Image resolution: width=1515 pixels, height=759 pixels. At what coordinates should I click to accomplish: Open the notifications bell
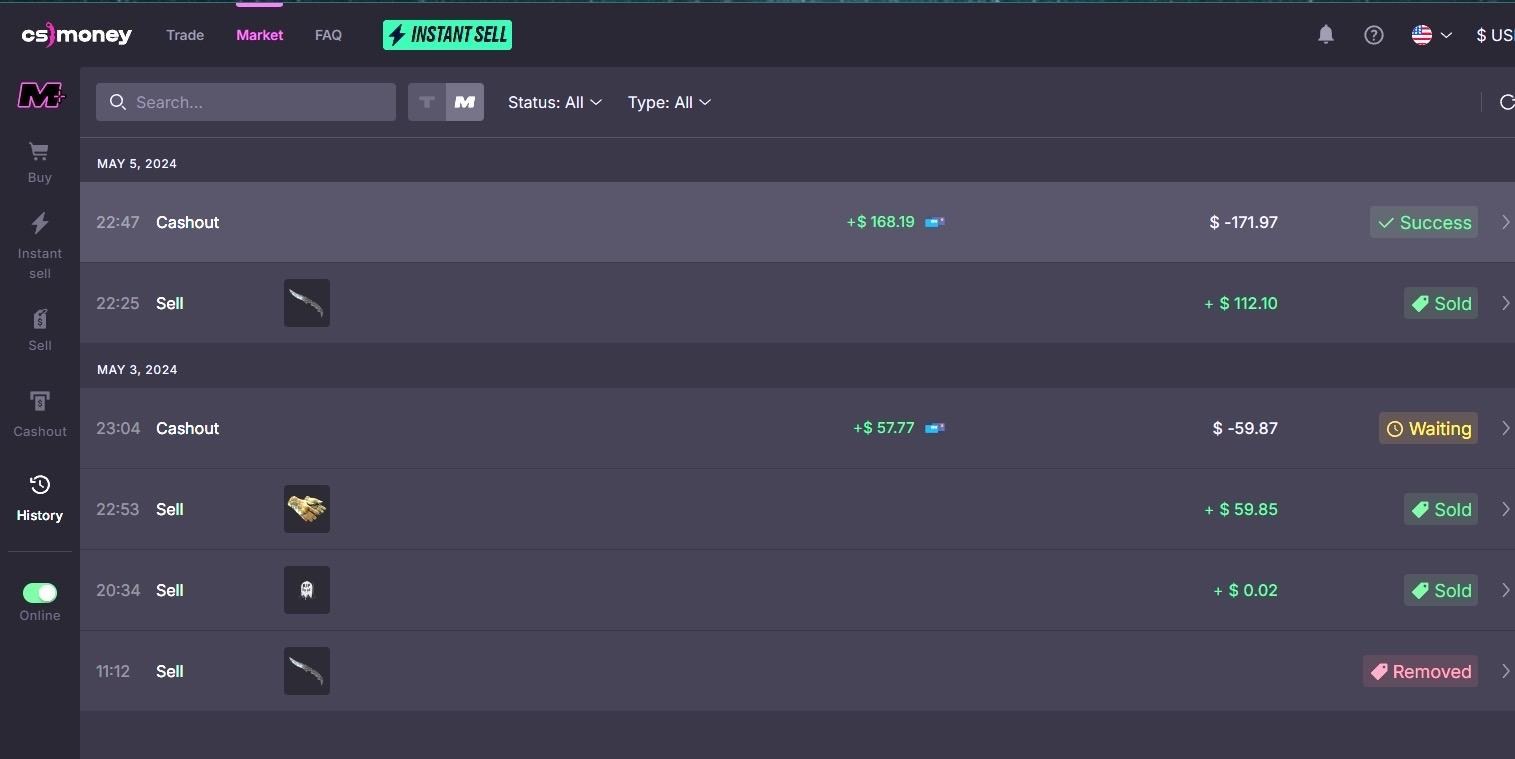pyautogui.click(x=1326, y=35)
